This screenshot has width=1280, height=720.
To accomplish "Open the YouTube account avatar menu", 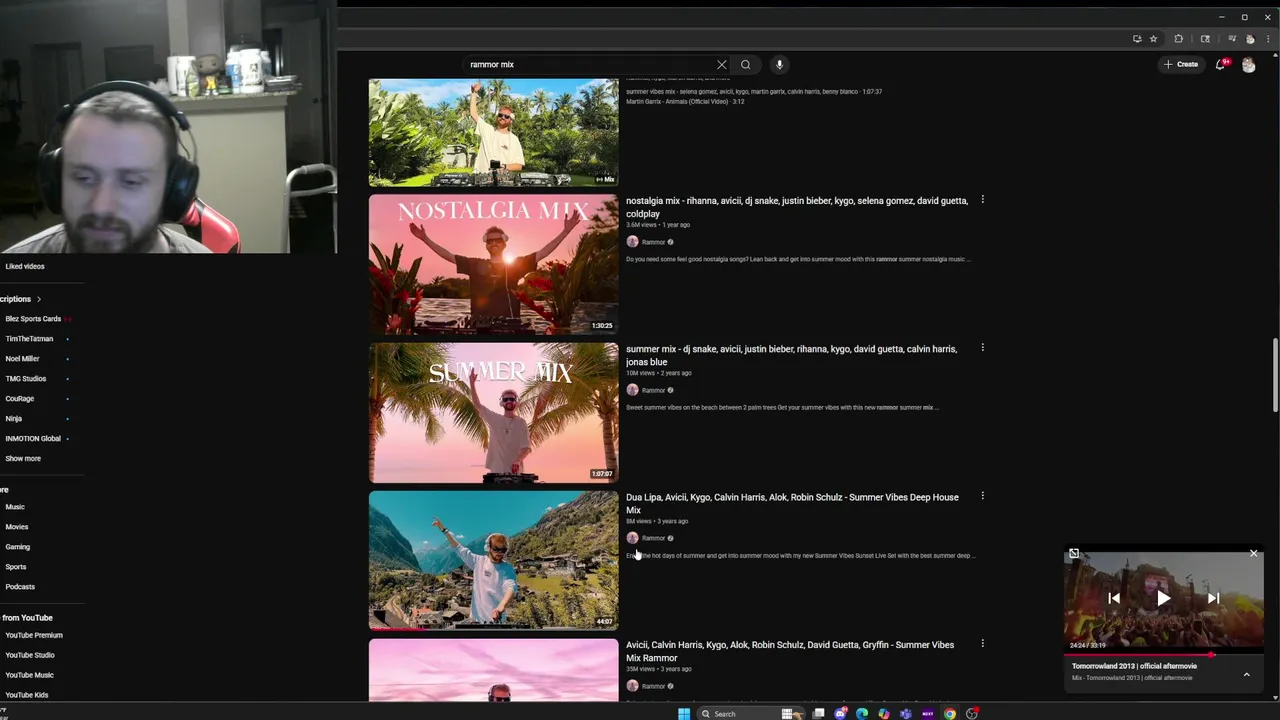I will [1248, 65].
